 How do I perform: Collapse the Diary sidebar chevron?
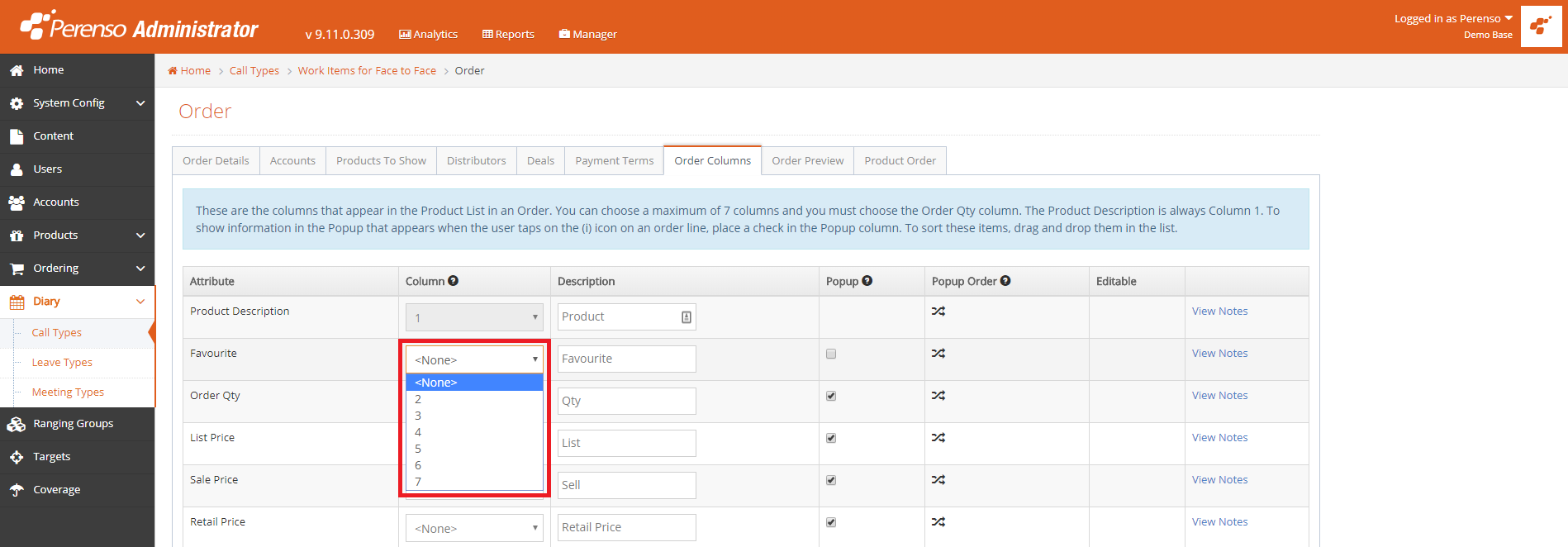click(x=140, y=302)
